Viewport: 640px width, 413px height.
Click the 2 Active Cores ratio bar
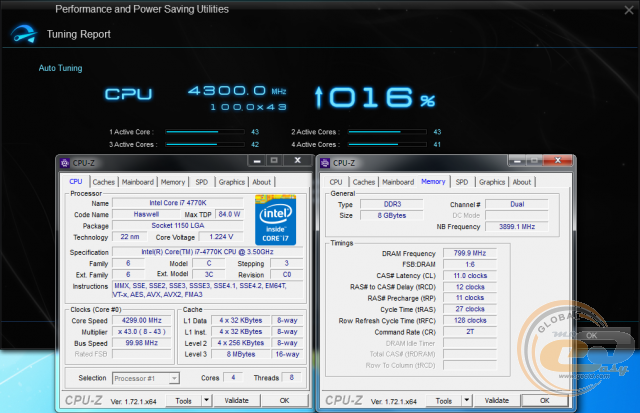pos(387,132)
